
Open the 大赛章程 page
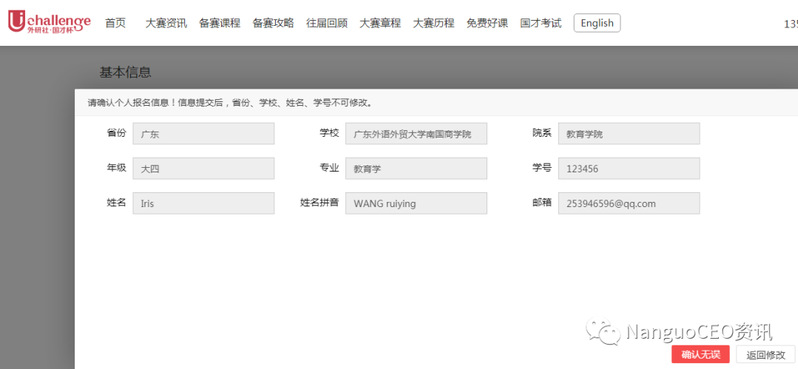(380, 23)
